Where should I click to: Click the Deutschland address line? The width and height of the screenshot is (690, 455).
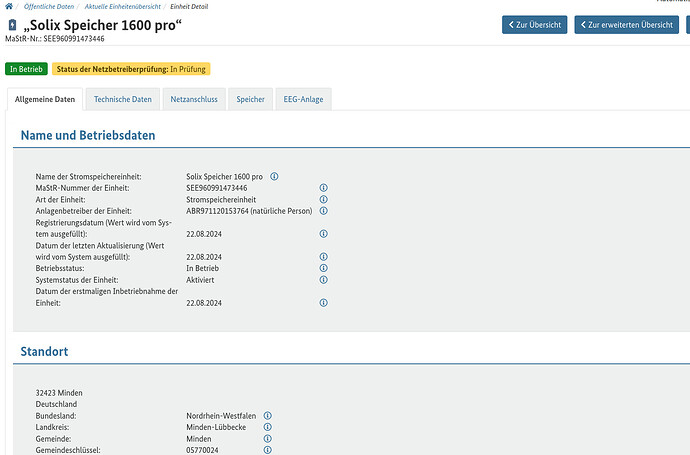pyautogui.click(x=56, y=404)
